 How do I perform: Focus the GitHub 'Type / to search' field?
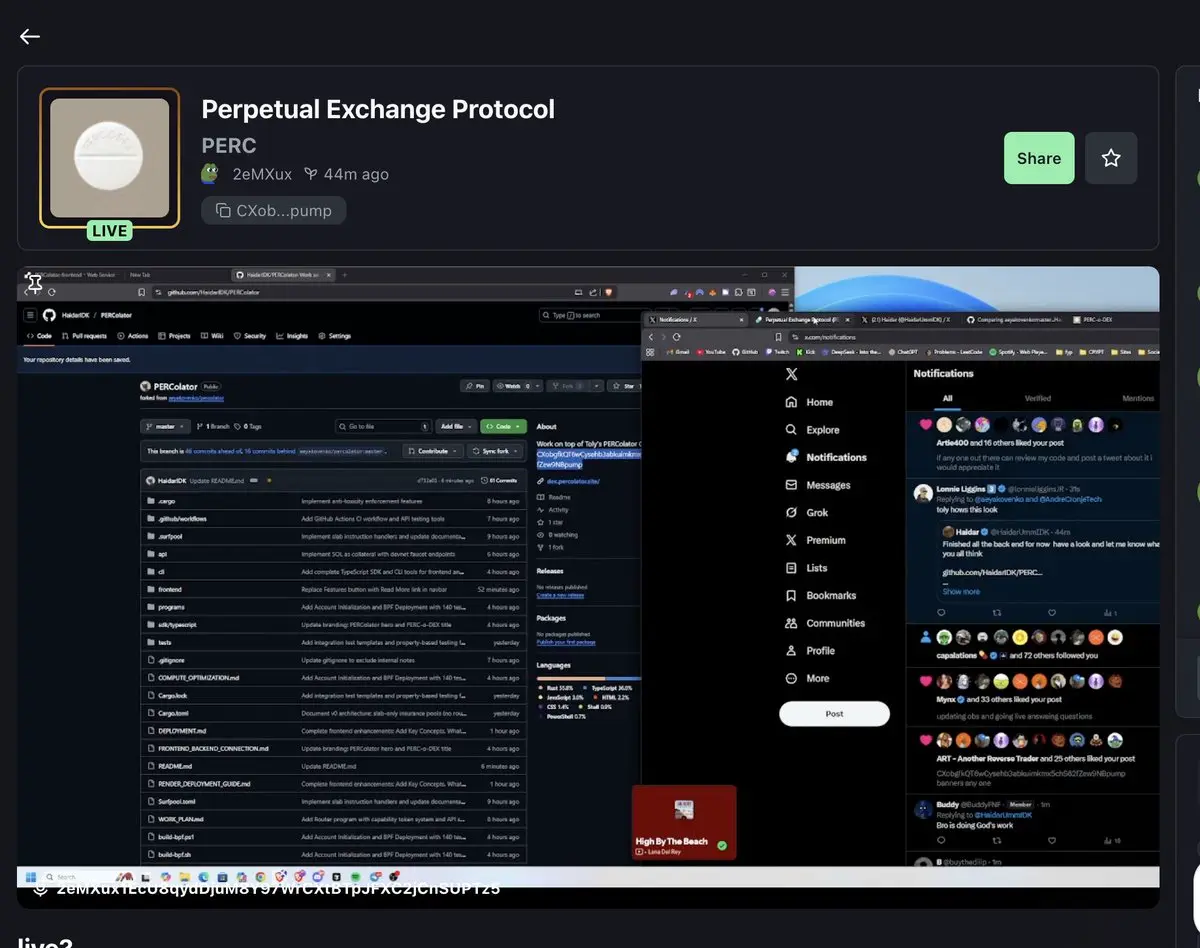[x=588, y=315]
